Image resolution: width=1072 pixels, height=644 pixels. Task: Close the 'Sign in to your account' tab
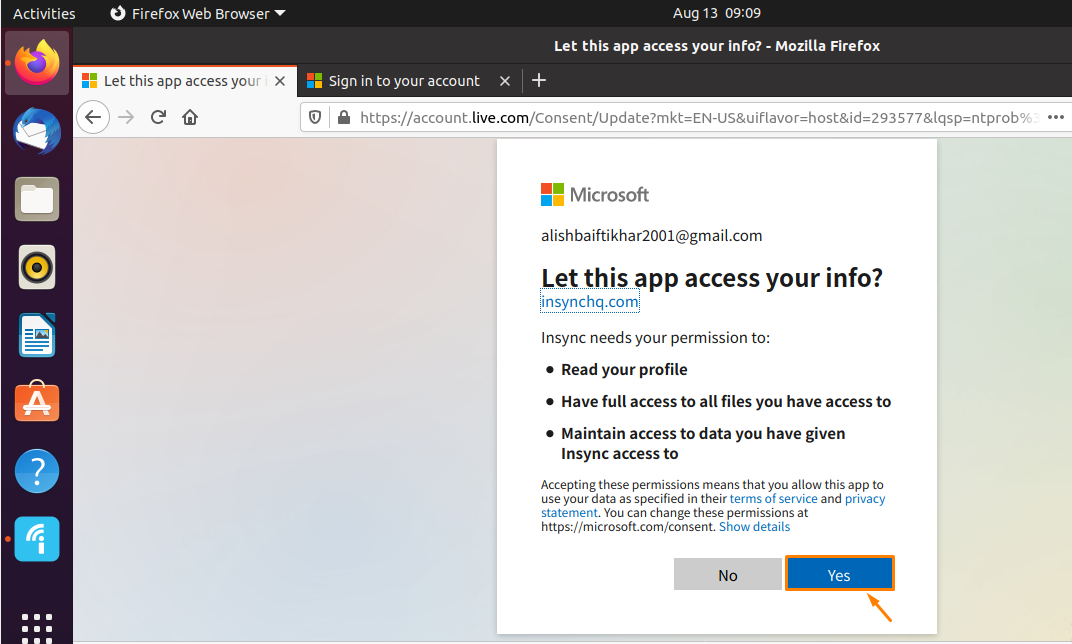505,81
